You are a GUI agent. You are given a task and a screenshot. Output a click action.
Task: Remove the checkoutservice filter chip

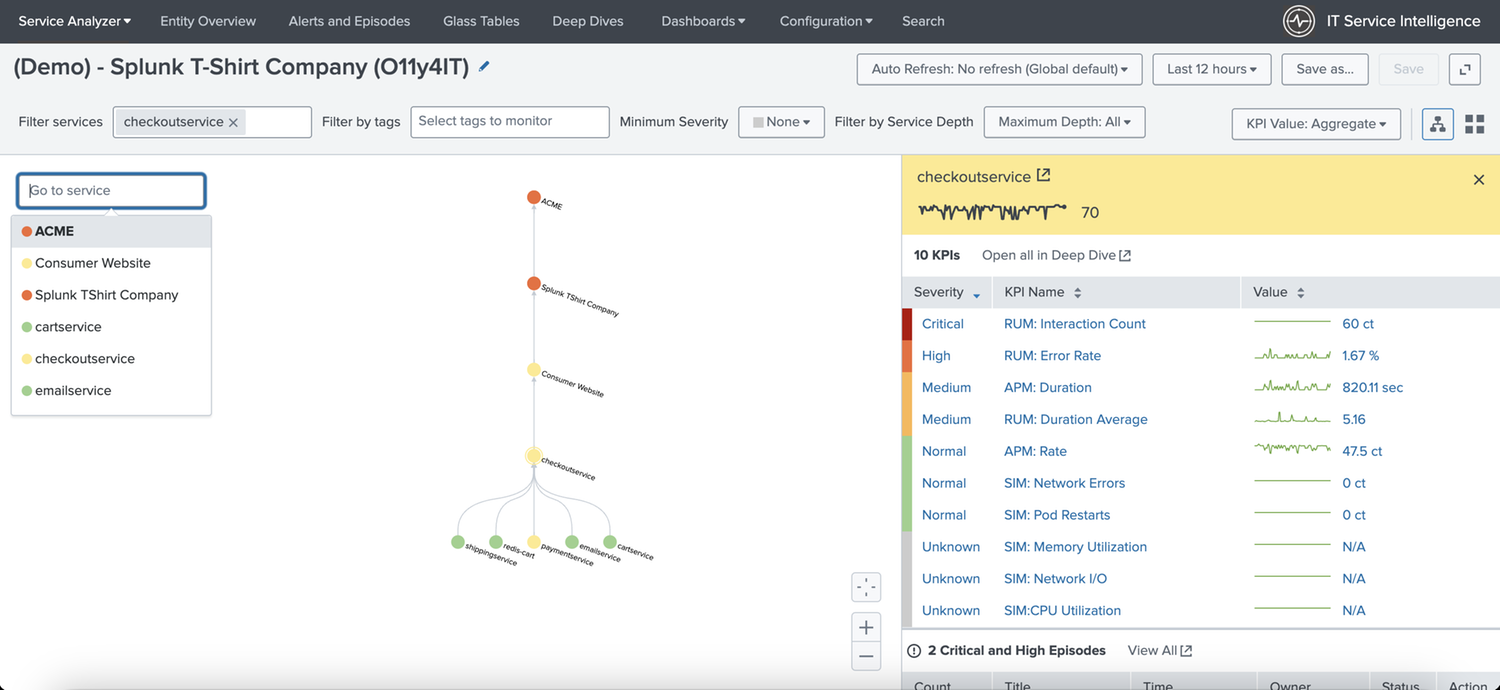[x=233, y=122]
